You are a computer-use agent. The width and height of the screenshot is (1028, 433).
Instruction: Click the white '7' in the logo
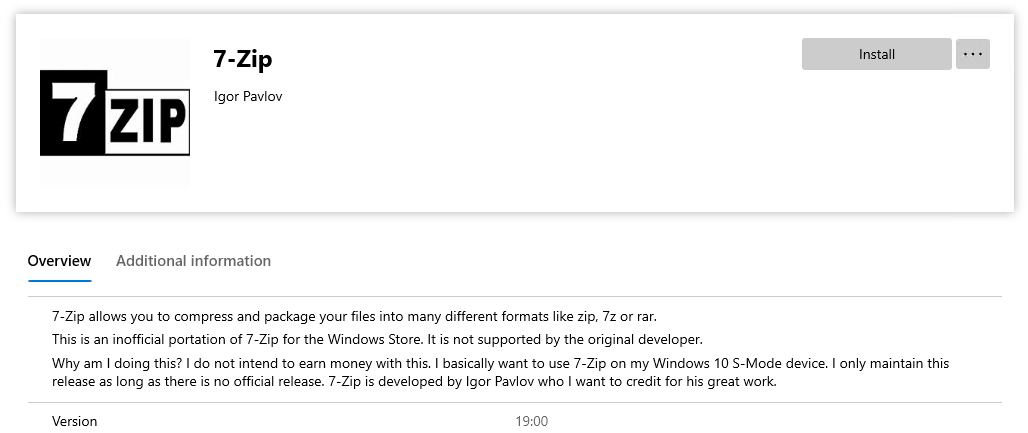(73, 112)
